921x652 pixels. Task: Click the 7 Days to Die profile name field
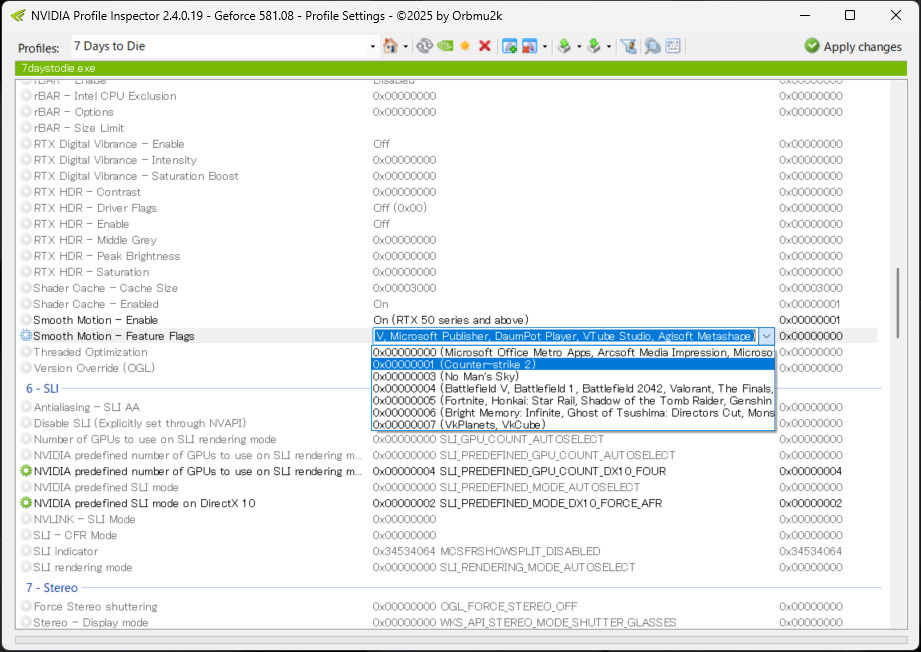[220, 46]
